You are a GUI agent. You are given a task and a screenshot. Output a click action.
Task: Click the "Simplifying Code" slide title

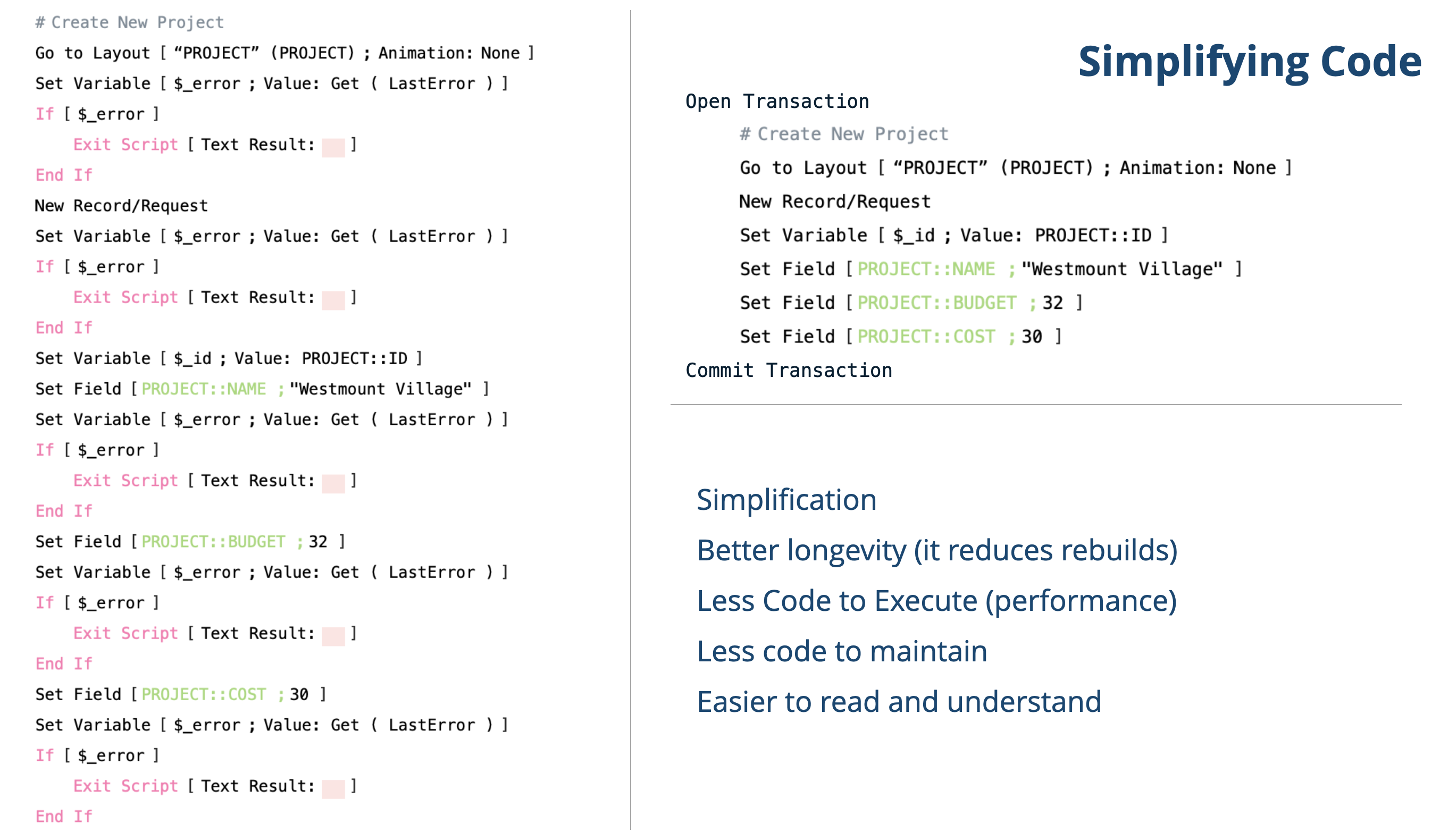(1249, 62)
